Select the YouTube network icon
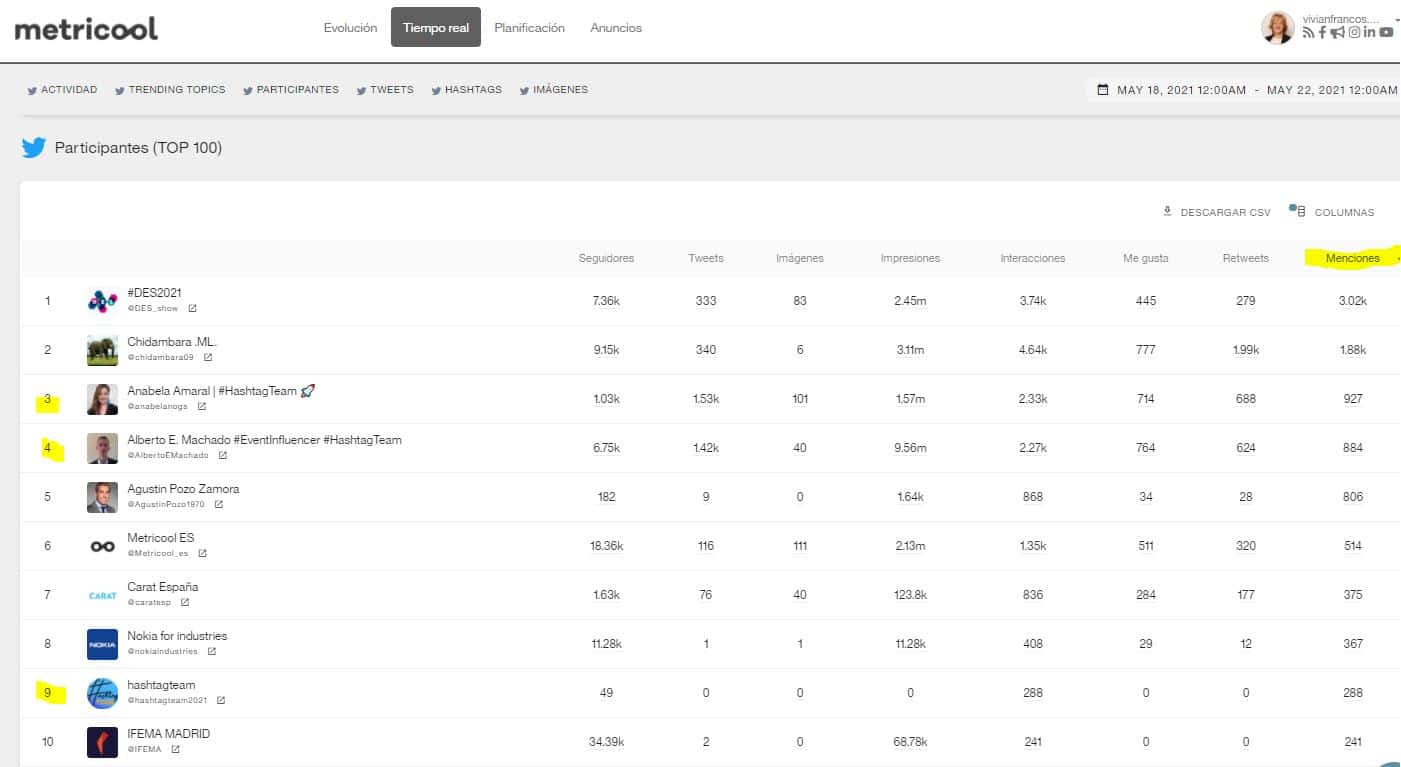1401x767 pixels. [x=1386, y=33]
